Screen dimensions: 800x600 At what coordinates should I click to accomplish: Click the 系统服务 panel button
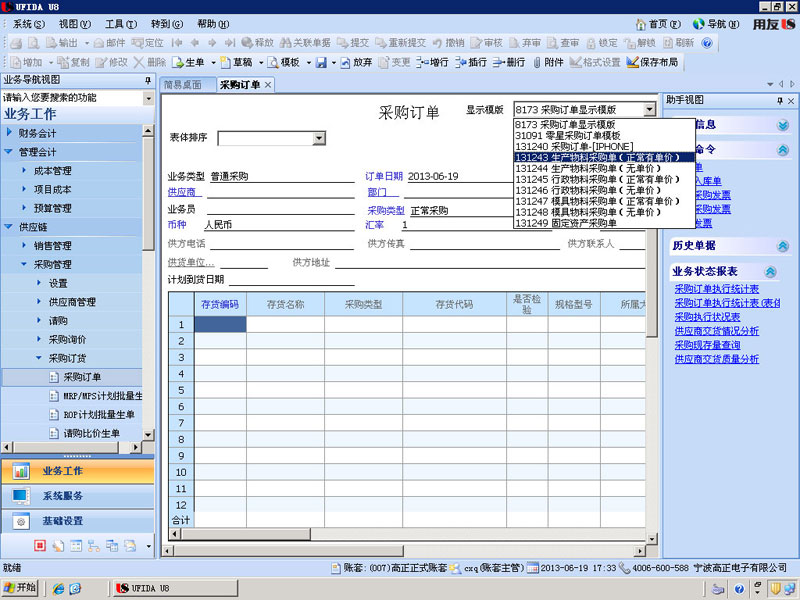pos(78,496)
